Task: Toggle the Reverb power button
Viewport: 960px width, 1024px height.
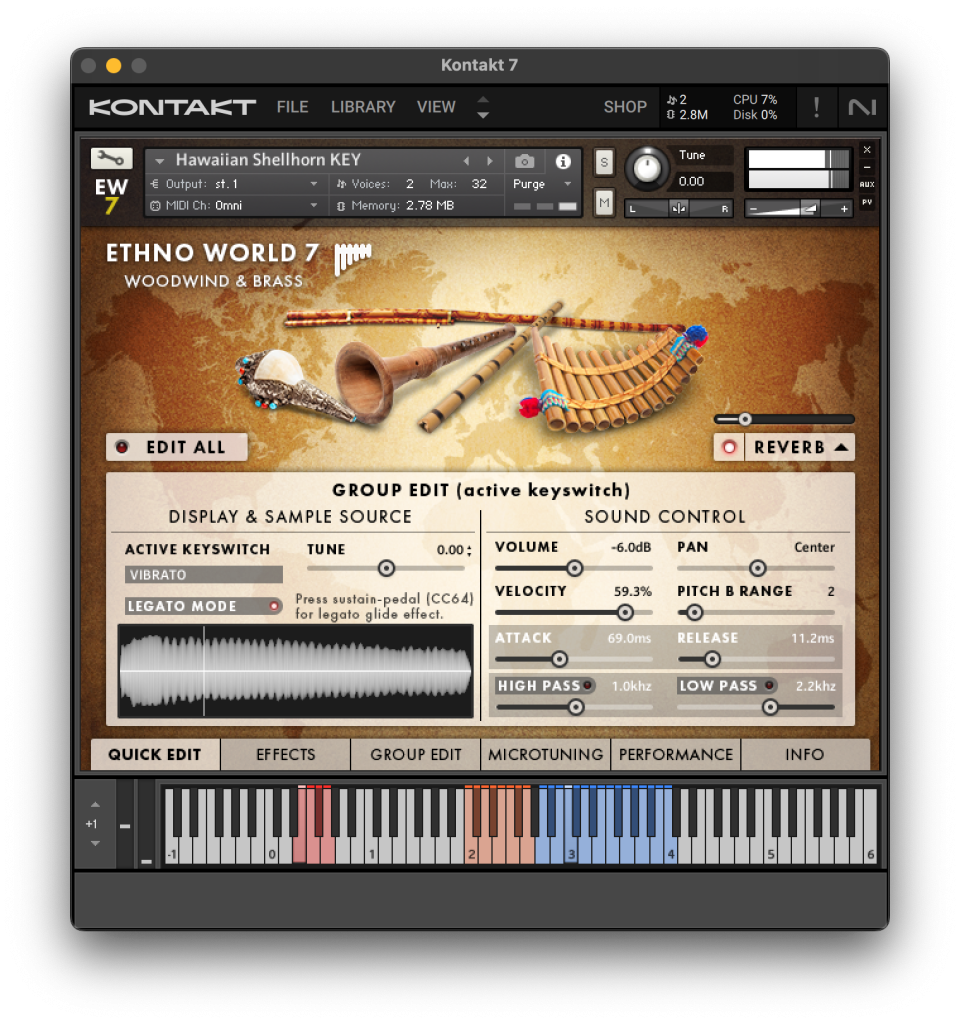Action: 729,447
